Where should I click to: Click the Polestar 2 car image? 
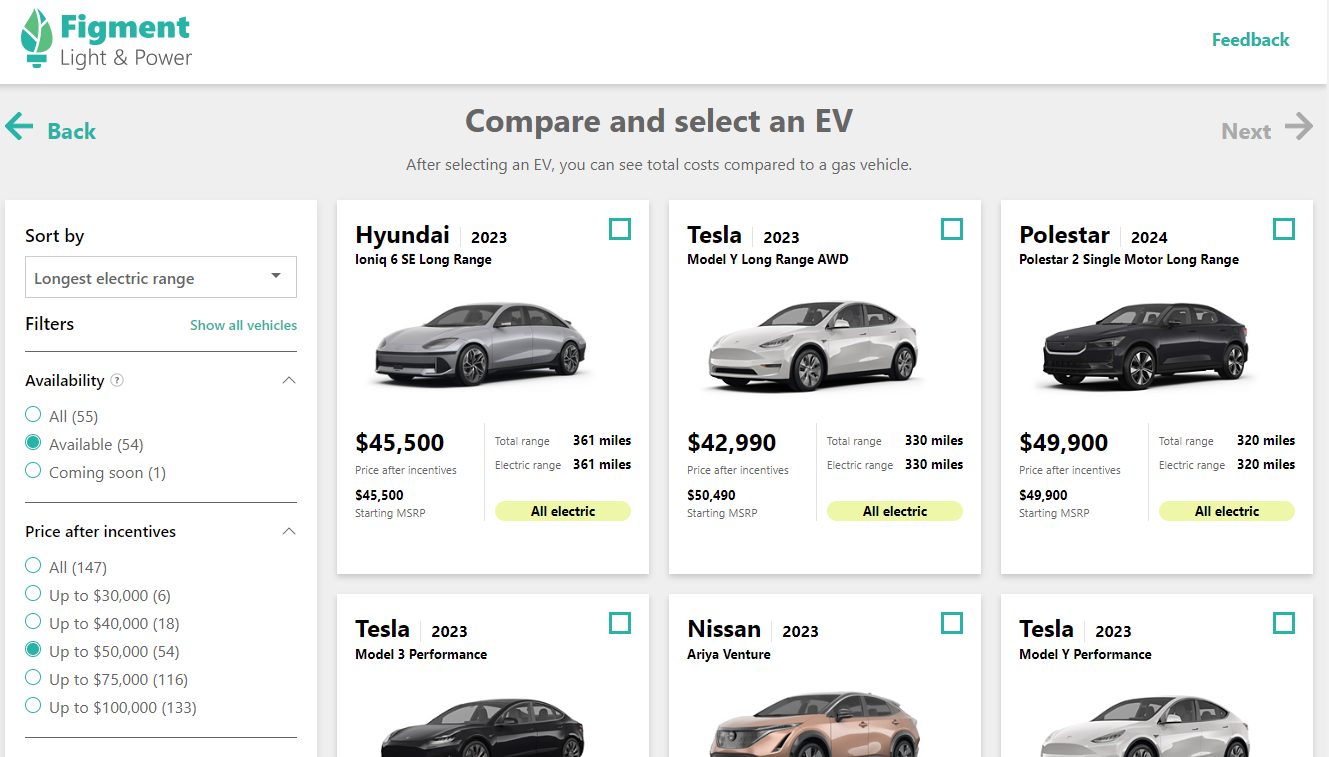click(x=1145, y=345)
